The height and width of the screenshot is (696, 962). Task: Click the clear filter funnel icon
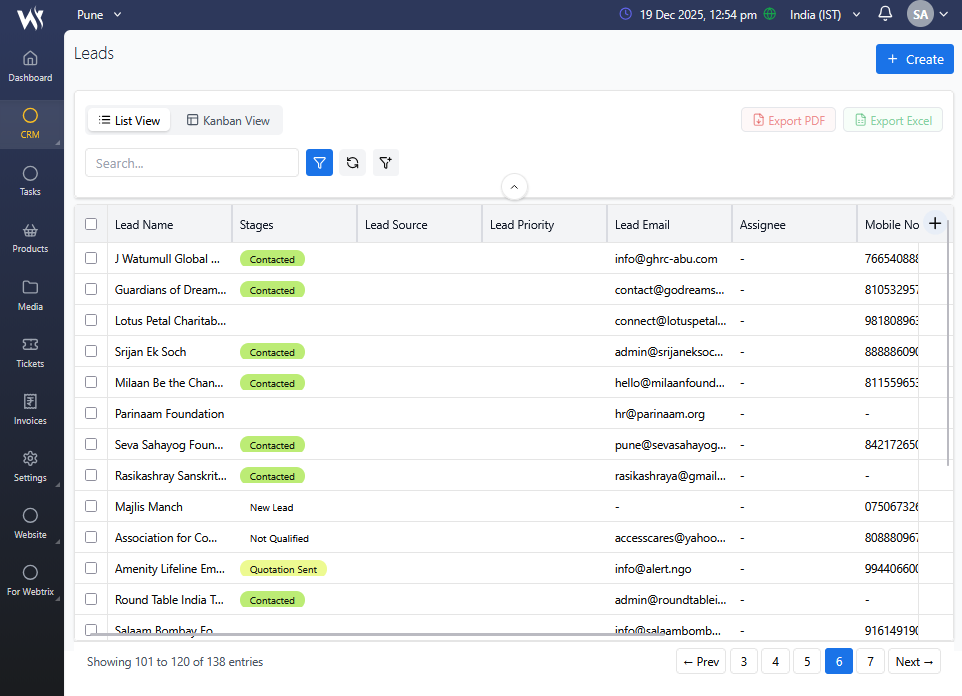click(x=385, y=163)
